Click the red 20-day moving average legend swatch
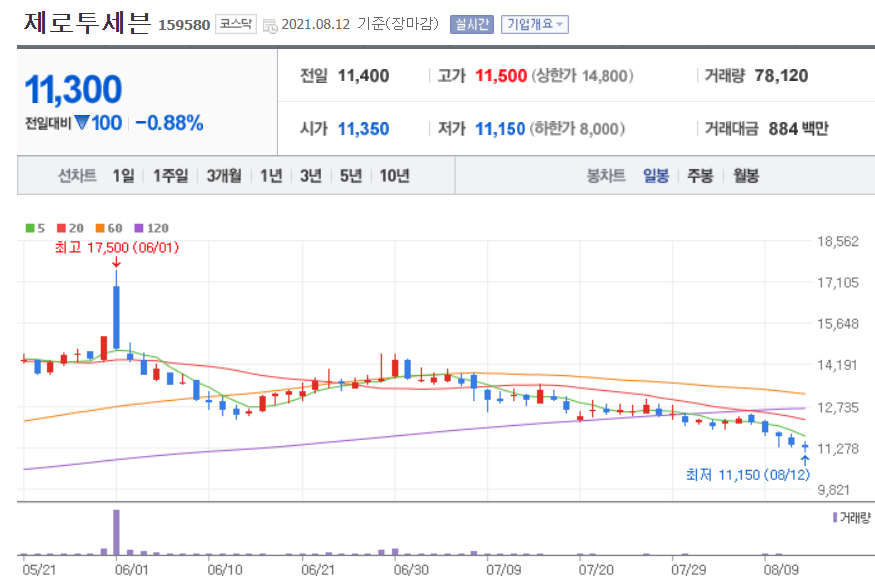 pos(61,228)
